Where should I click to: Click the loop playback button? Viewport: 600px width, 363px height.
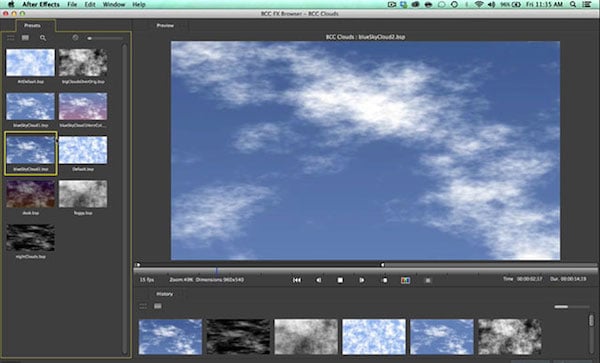385,280
